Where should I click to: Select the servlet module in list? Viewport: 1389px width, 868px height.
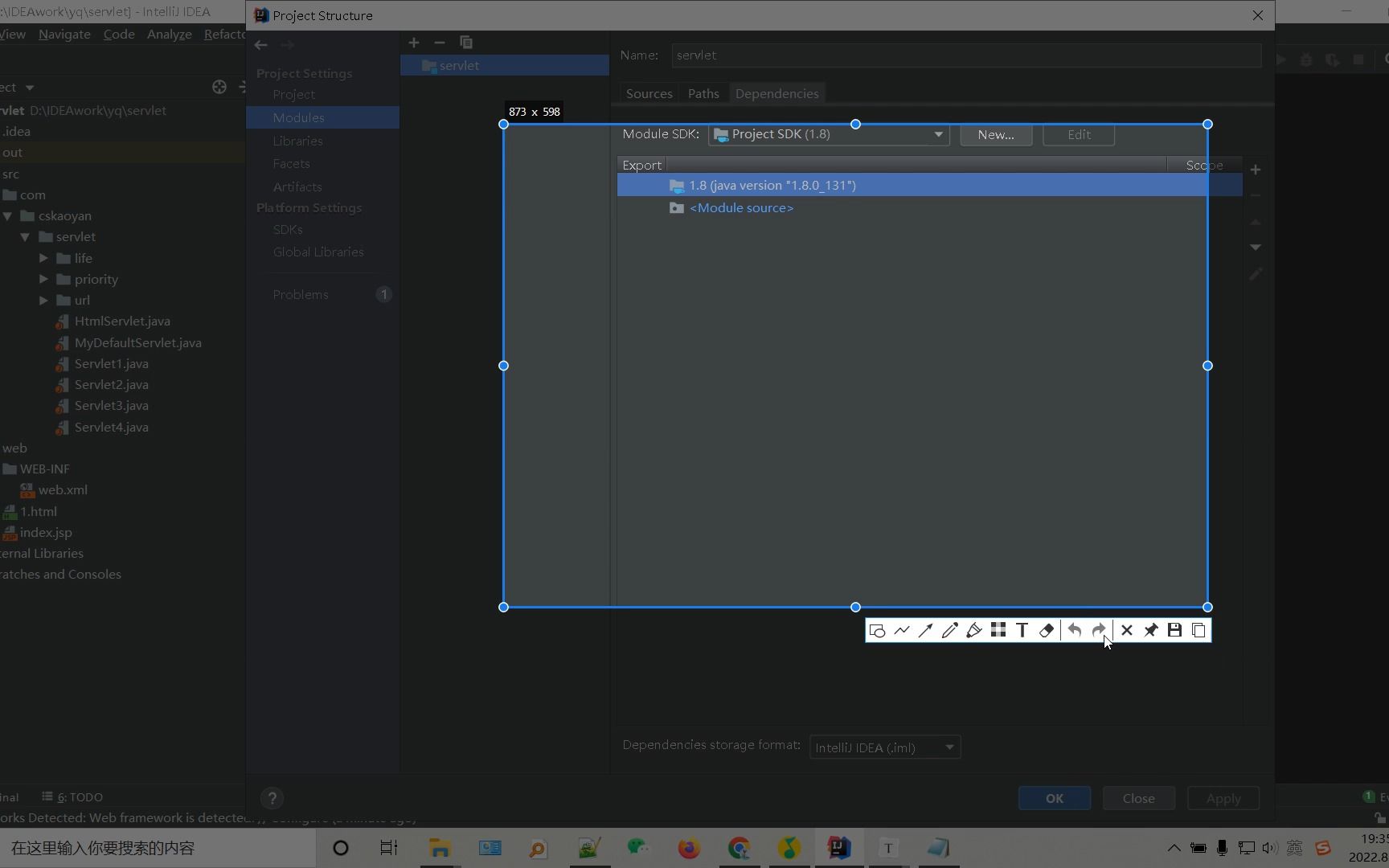[x=505, y=66]
